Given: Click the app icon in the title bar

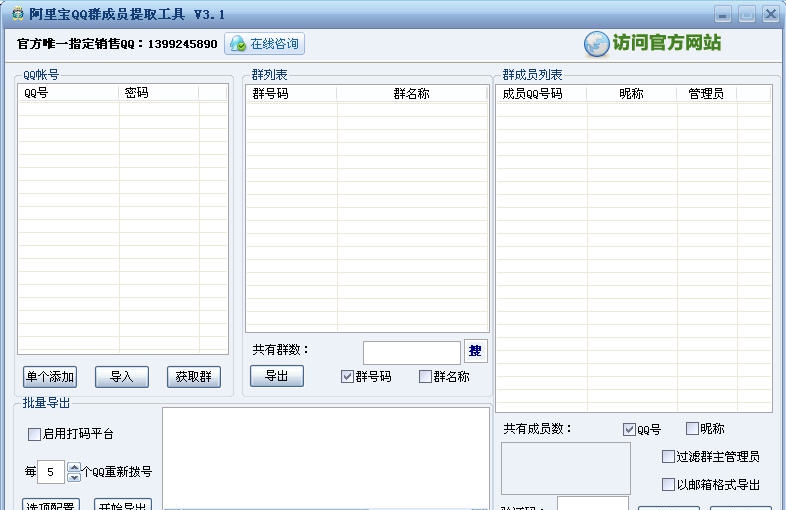Looking at the screenshot, I should pyautogui.click(x=18, y=14).
